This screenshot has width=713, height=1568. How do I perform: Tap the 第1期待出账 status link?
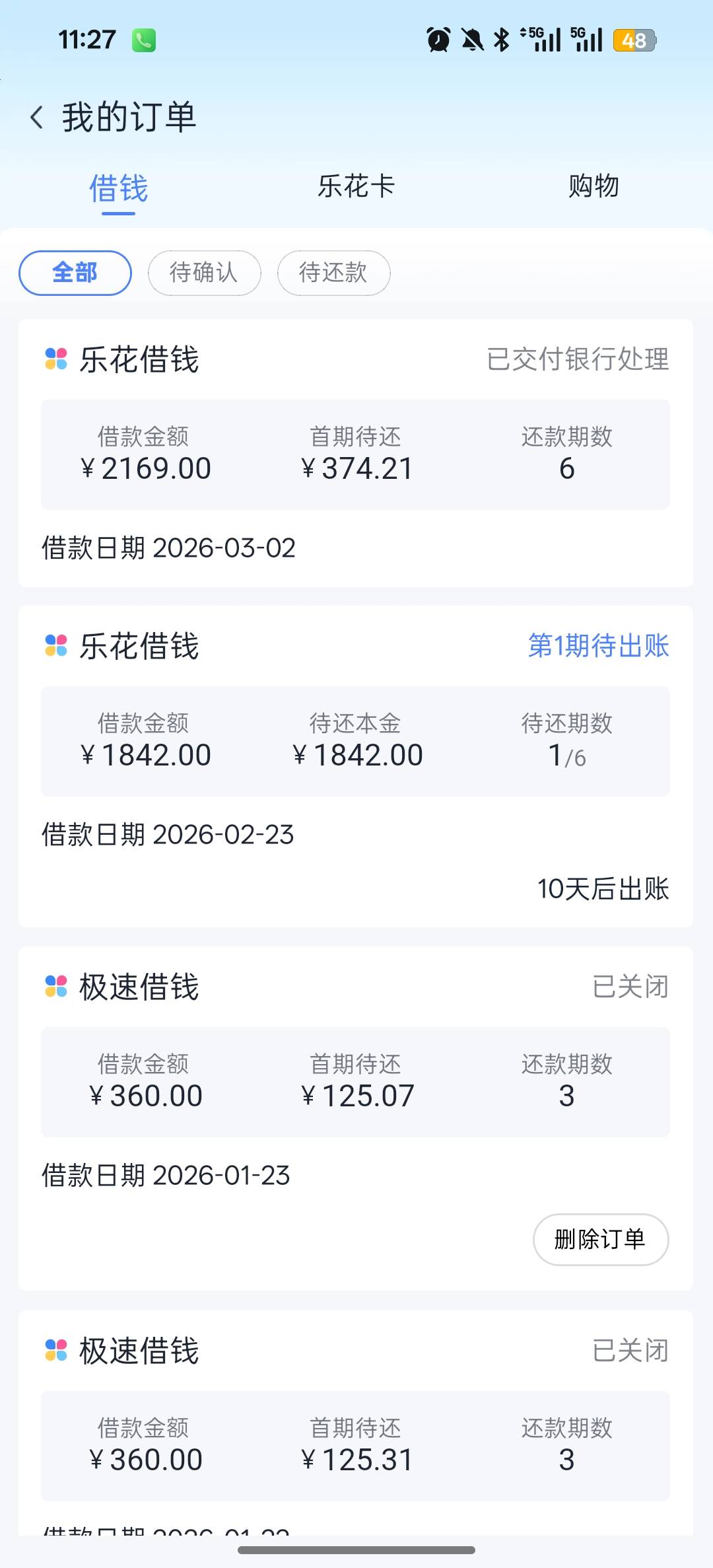[598, 645]
